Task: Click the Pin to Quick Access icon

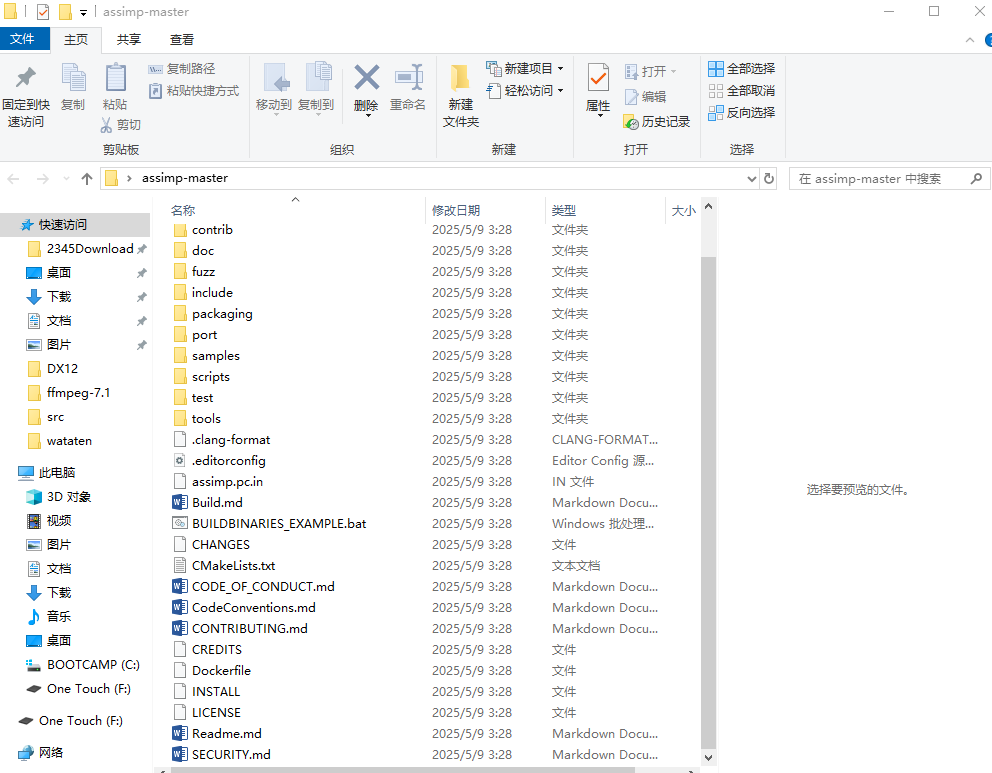Action: [25, 78]
